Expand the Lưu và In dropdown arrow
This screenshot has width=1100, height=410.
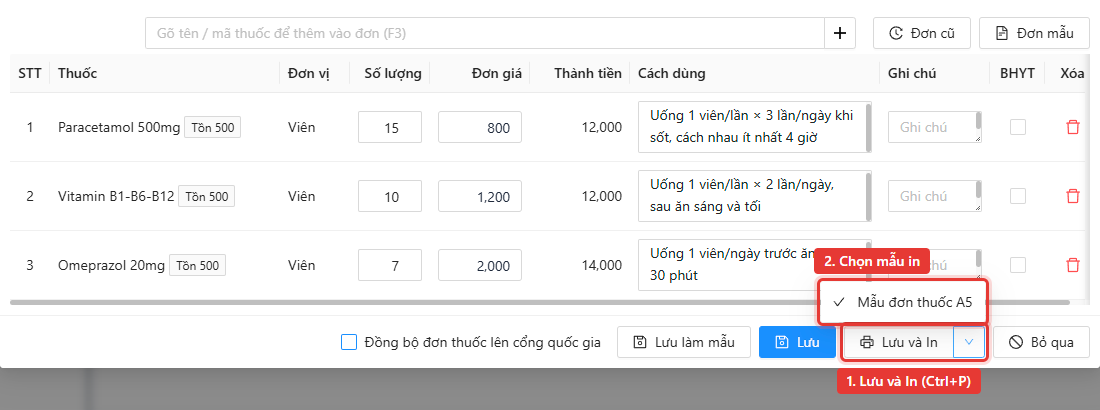[969, 342]
